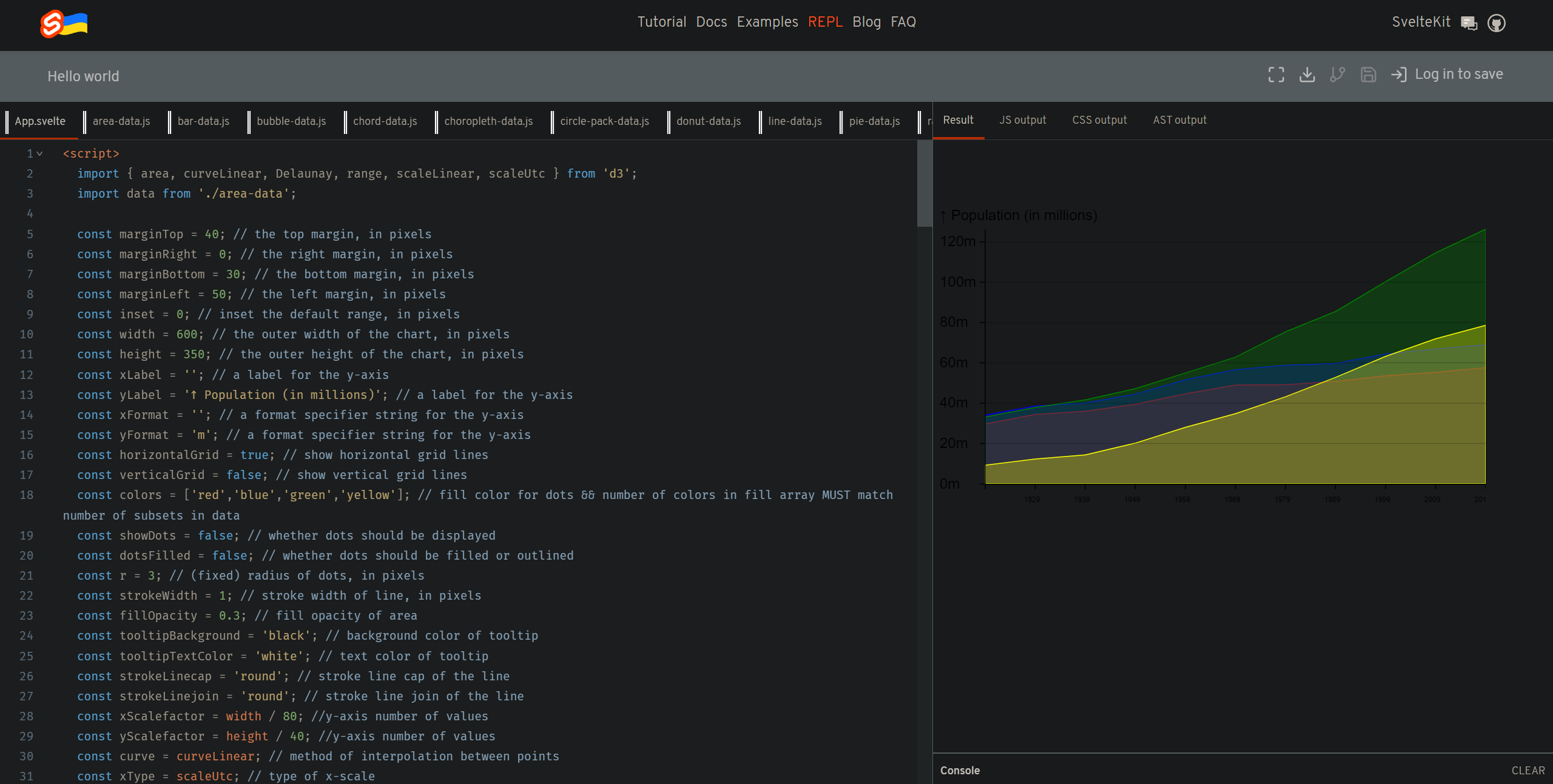Collapse the script block fold arrow
The width and height of the screenshot is (1553, 784).
[40, 154]
